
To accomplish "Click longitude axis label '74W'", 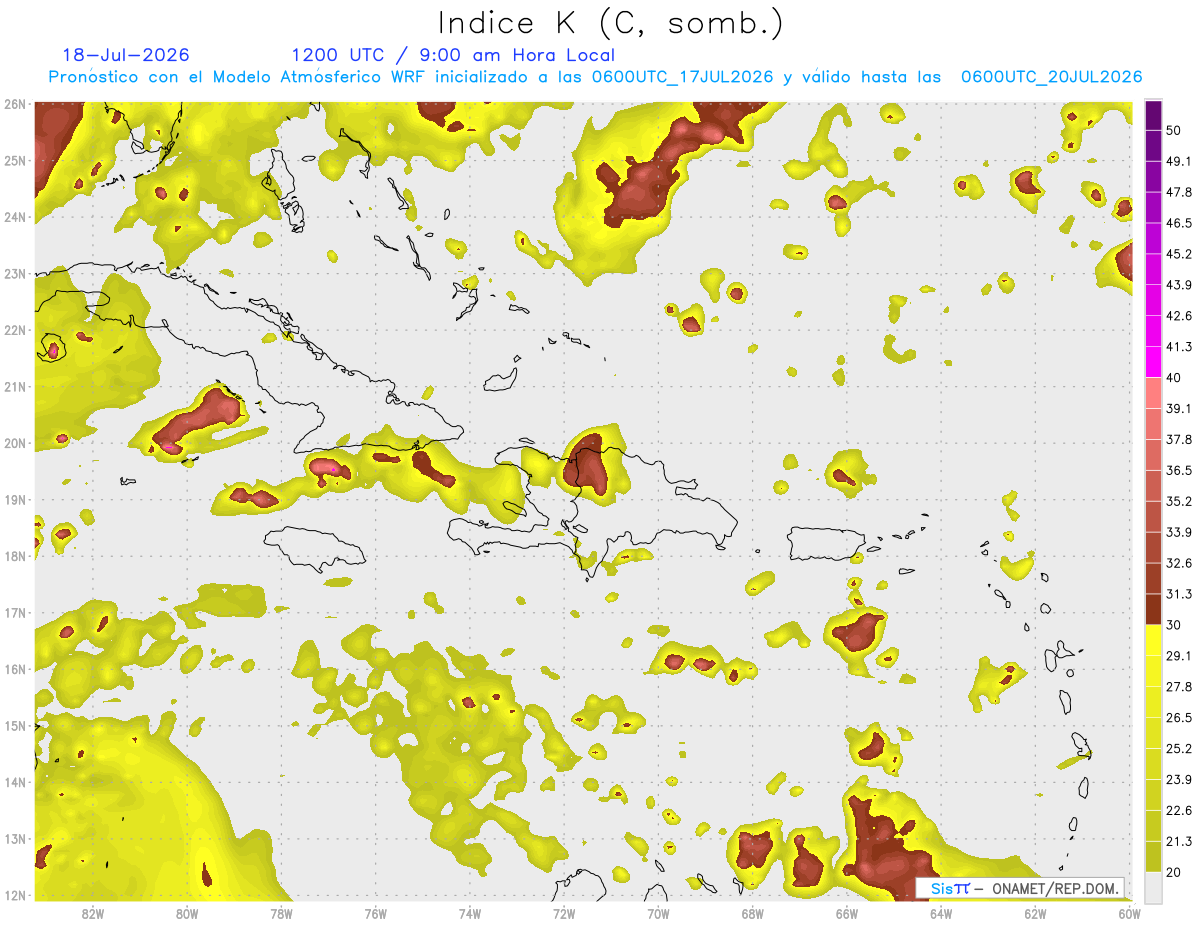I will click(x=470, y=913).
